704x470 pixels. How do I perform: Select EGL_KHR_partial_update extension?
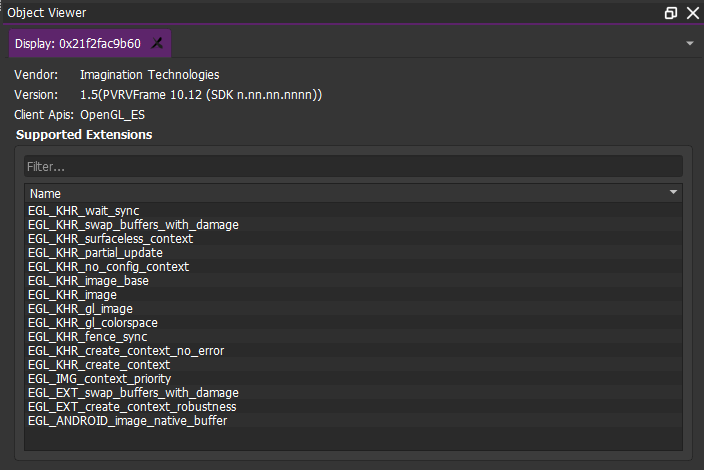point(353,253)
